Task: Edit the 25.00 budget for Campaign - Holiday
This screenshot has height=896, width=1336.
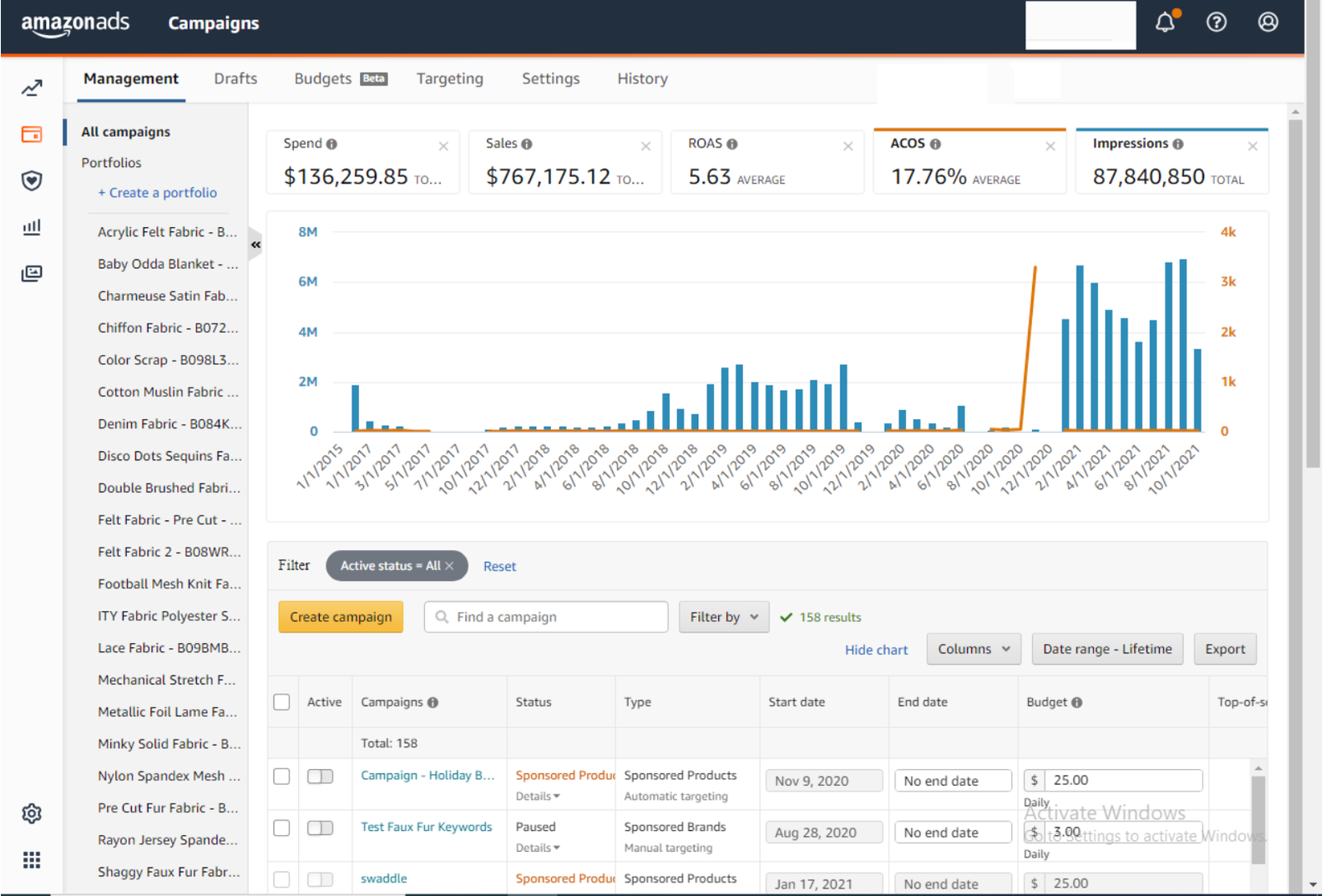Action: click(1122, 780)
